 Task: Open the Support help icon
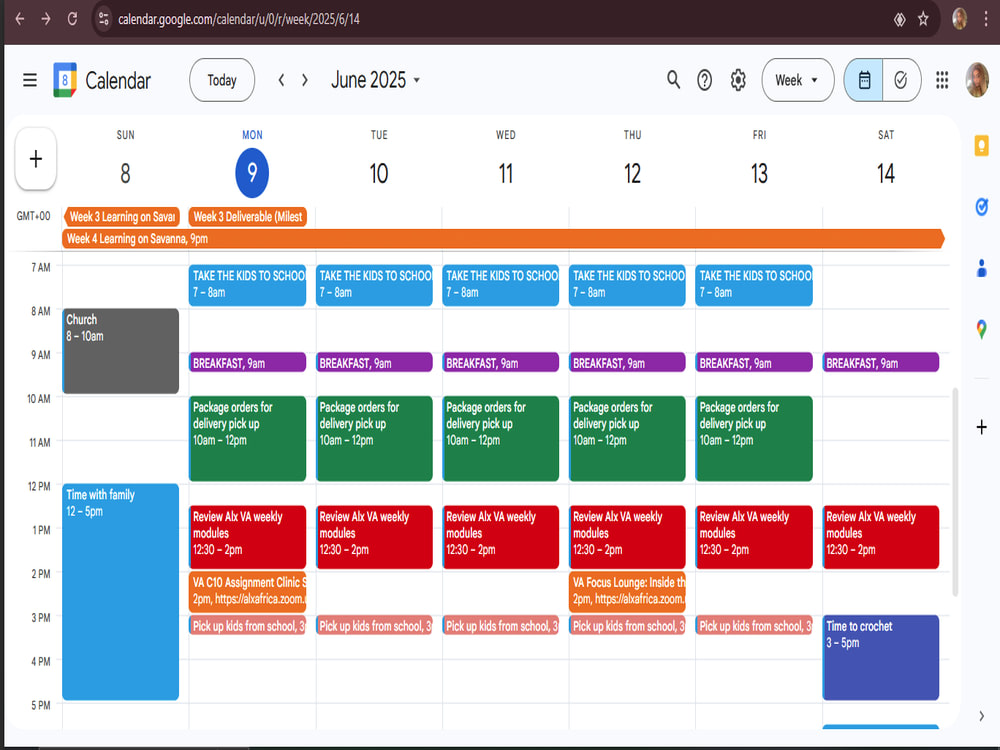click(705, 80)
